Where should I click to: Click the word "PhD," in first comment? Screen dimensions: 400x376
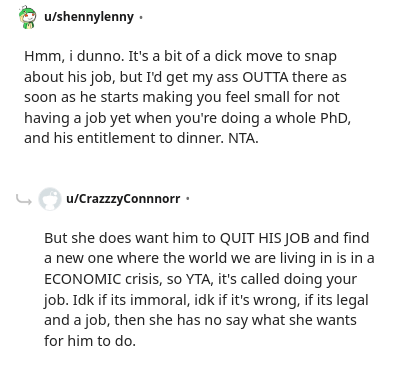pyautogui.click(x=336, y=118)
